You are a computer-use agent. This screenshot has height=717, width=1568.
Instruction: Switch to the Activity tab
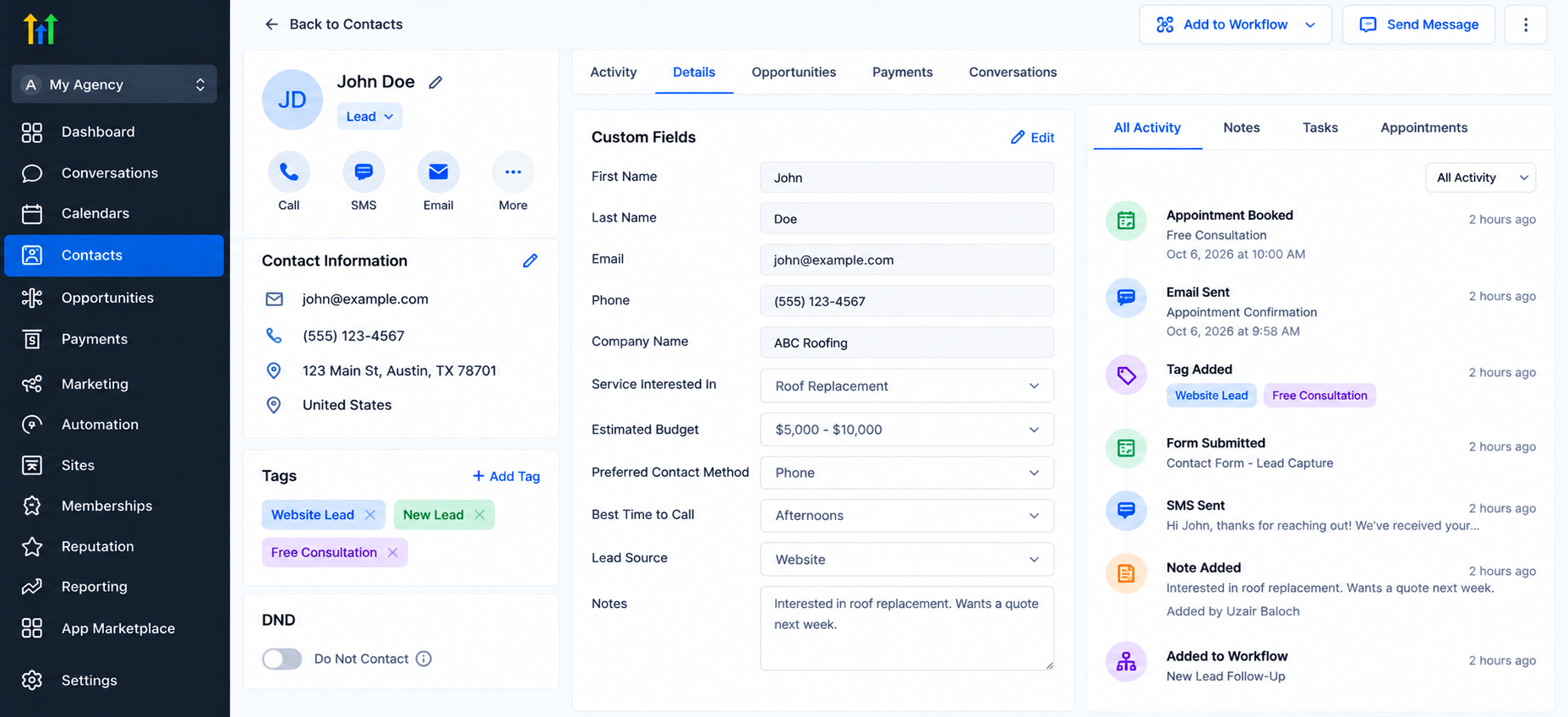coord(614,73)
